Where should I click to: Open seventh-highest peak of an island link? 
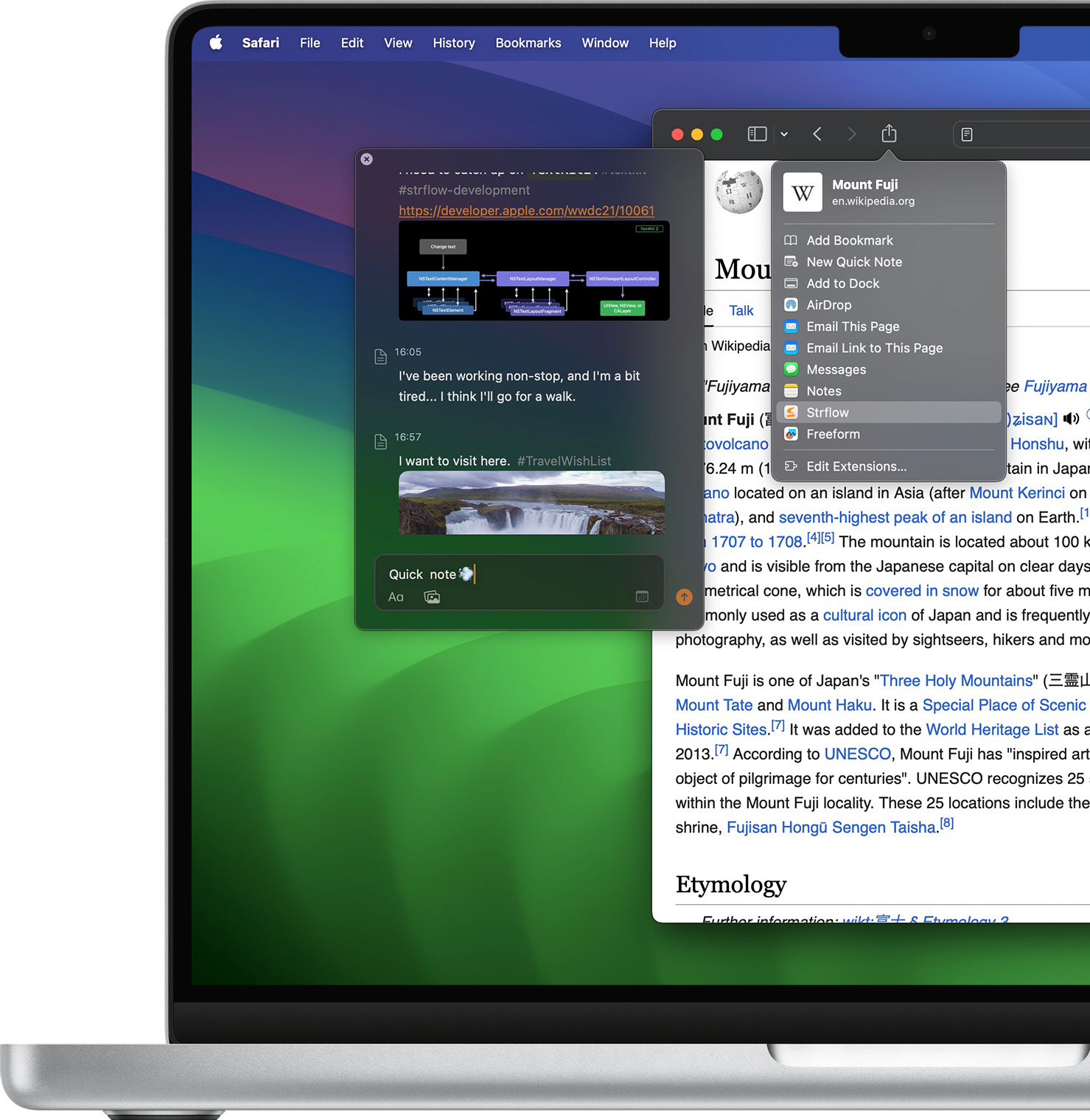[x=895, y=517]
